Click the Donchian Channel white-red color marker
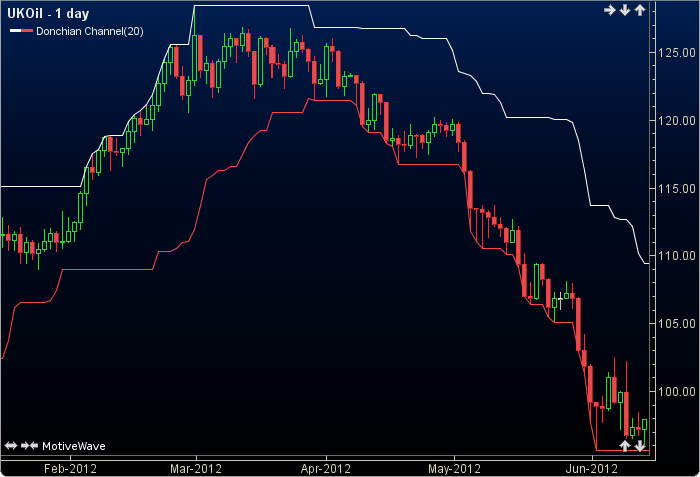 21,31
